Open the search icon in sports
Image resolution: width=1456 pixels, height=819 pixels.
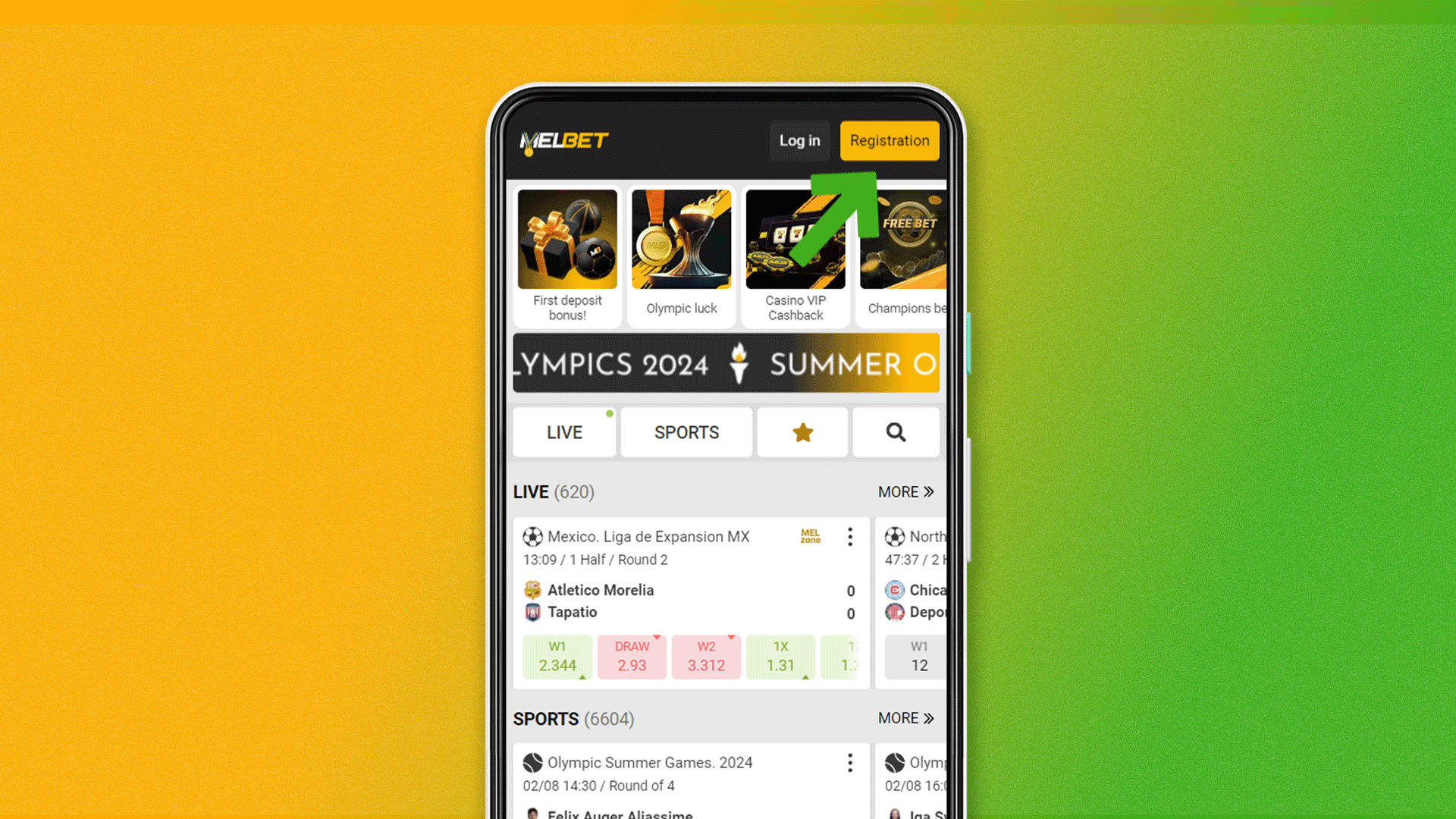[895, 432]
